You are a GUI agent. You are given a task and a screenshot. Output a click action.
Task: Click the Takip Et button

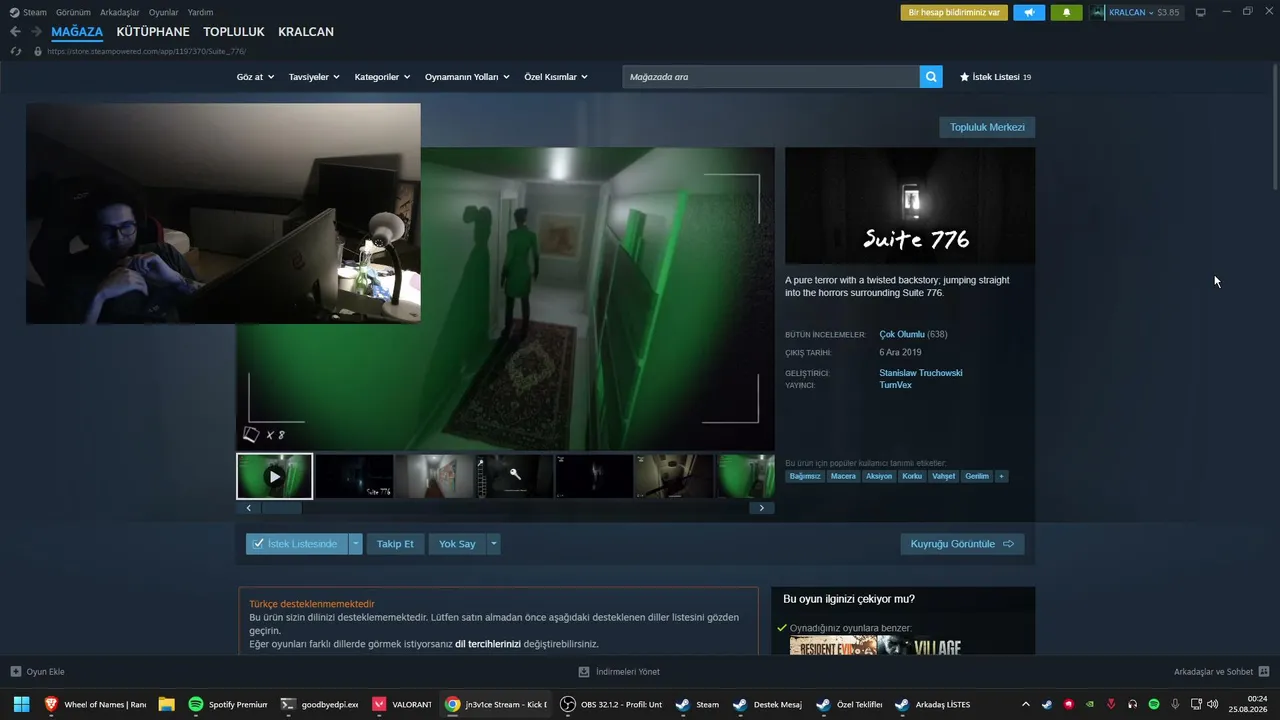pyautogui.click(x=395, y=544)
